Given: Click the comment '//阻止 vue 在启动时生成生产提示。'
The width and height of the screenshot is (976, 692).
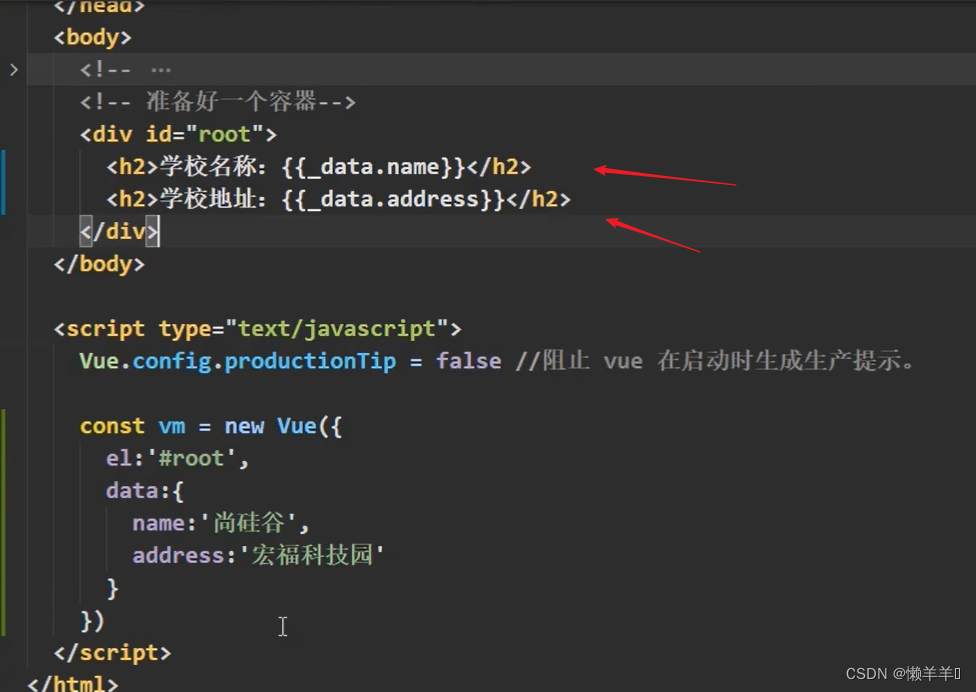Looking at the screenshot, I should (x=715, y=361).
